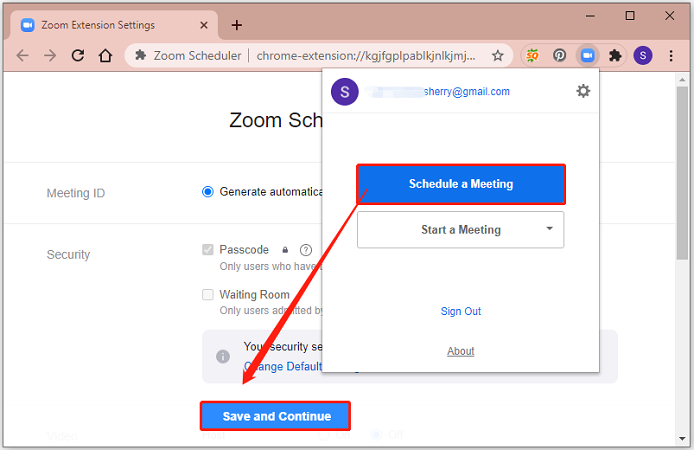
Task: Open the Pinterest extension icon
Action: coord(559,55)
